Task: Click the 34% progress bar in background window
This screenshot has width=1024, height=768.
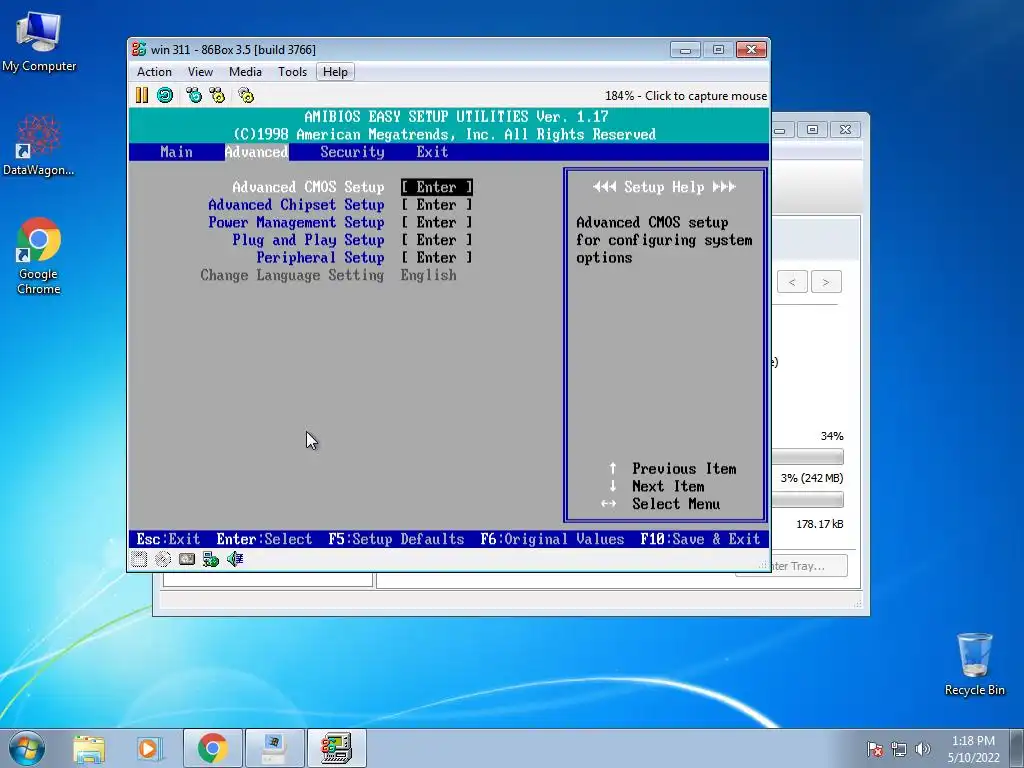Action: [807, 456]
